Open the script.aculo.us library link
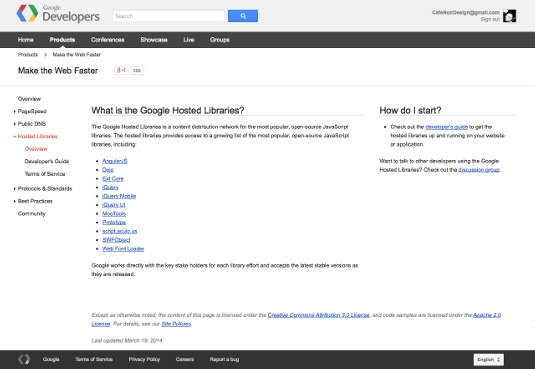 119,231
